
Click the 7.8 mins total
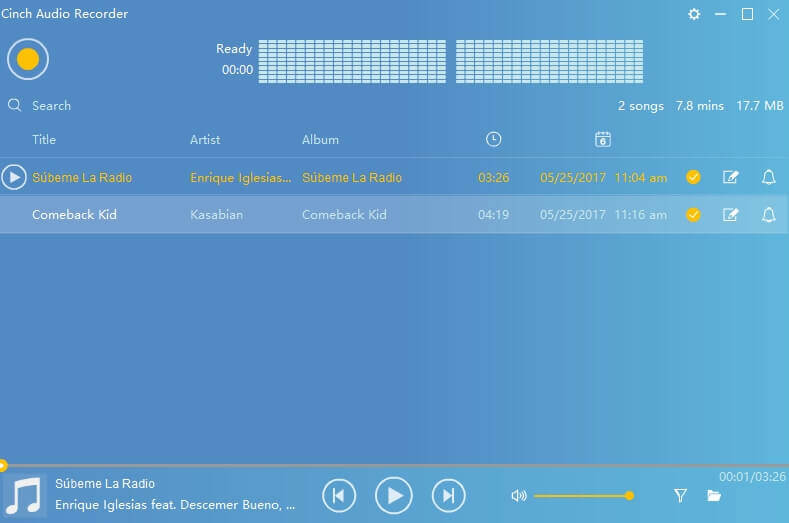pos(699,106)
